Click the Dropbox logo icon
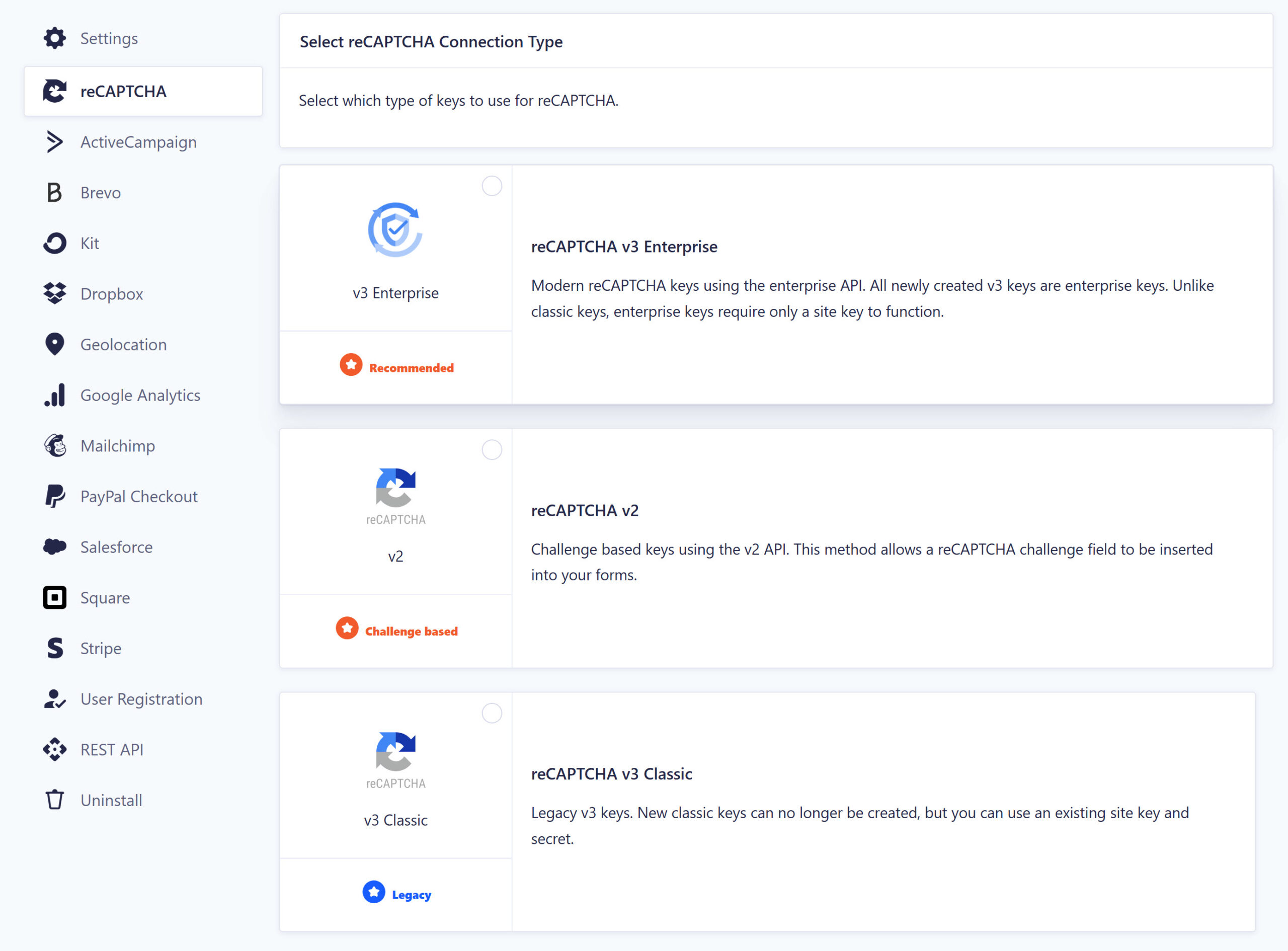This screenshot has width=1288, height=951. pyautogui.click(x=55, y=293)
